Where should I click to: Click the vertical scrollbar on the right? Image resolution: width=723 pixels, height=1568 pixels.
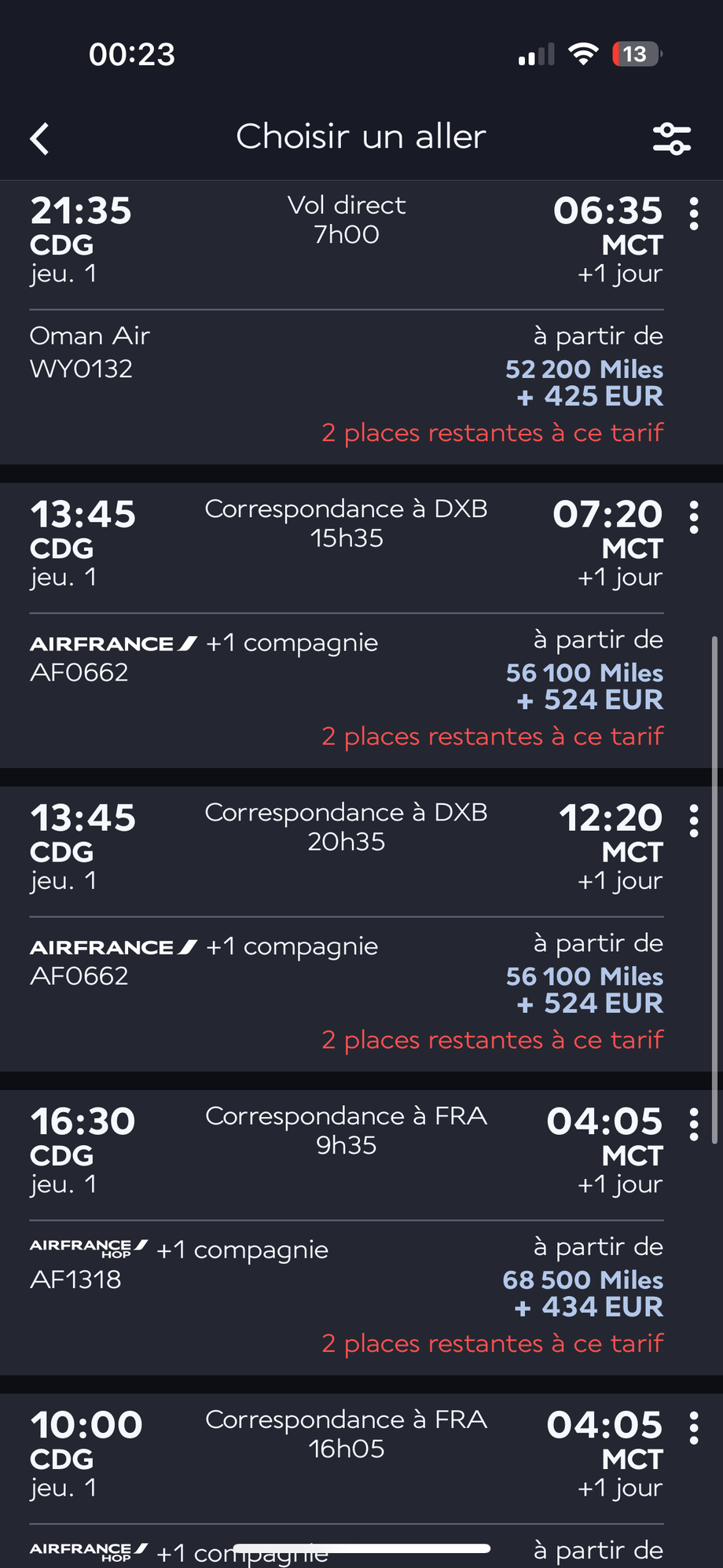click(x=714, y=888)
